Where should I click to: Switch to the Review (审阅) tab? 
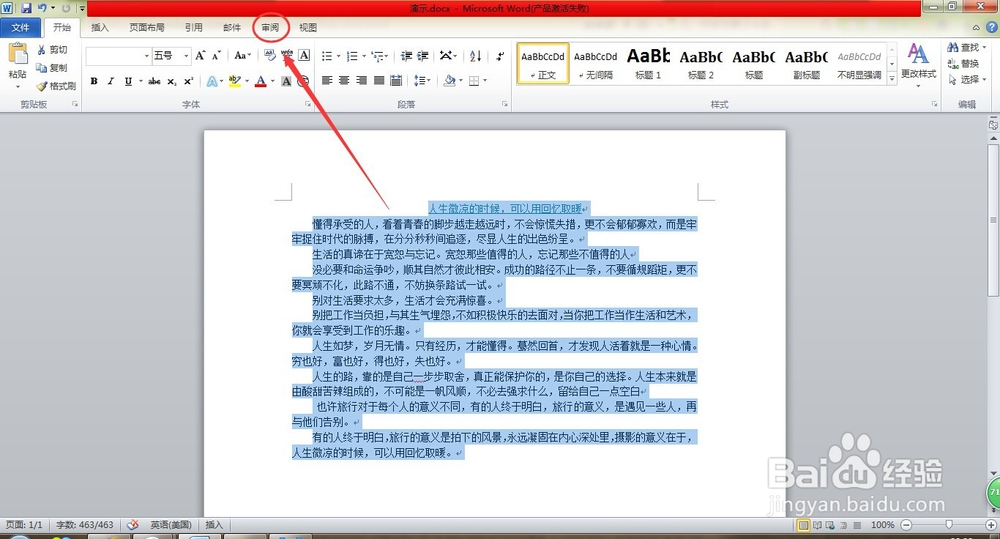point(270,27)
